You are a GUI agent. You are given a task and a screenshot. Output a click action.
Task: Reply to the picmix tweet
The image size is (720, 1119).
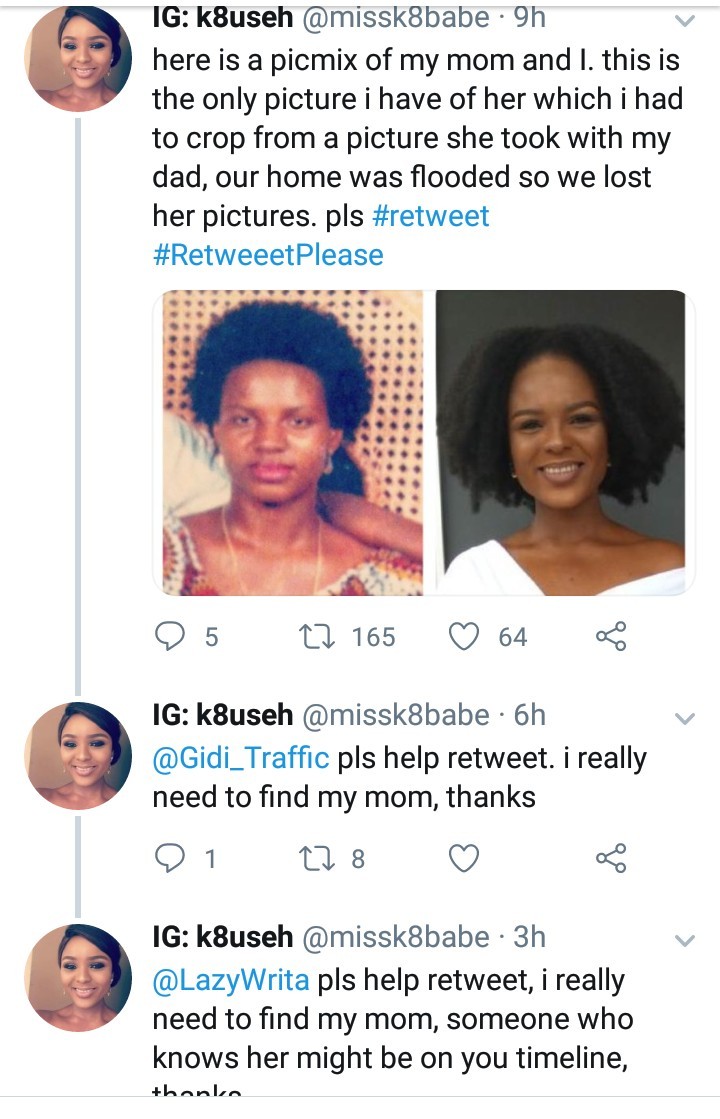click(x=172, y=637)
